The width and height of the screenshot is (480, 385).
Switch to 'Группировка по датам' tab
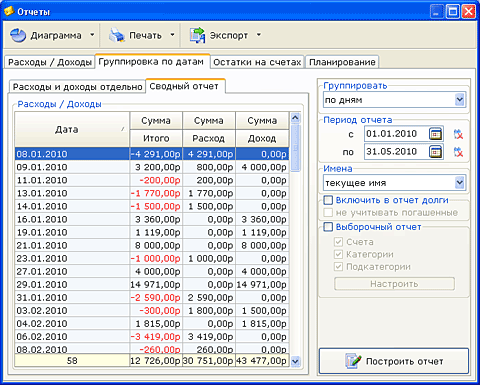[x=152, y=61]
